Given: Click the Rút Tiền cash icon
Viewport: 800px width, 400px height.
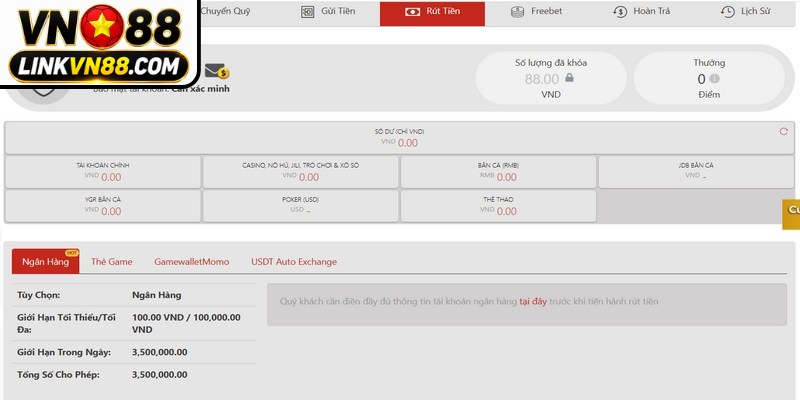Looking at the screenshot, I should tap(412, 12).
